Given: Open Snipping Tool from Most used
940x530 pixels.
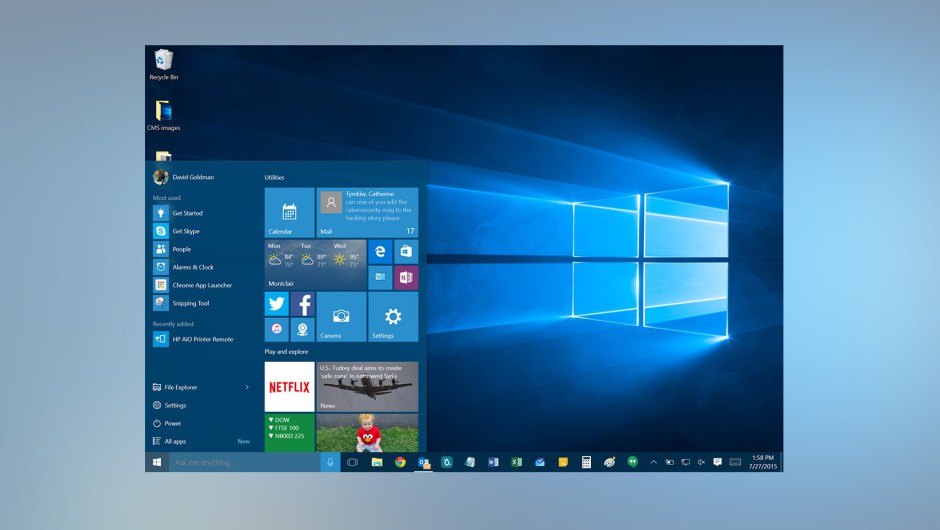Looking at the screenshot, I should (x=191, y=303).
